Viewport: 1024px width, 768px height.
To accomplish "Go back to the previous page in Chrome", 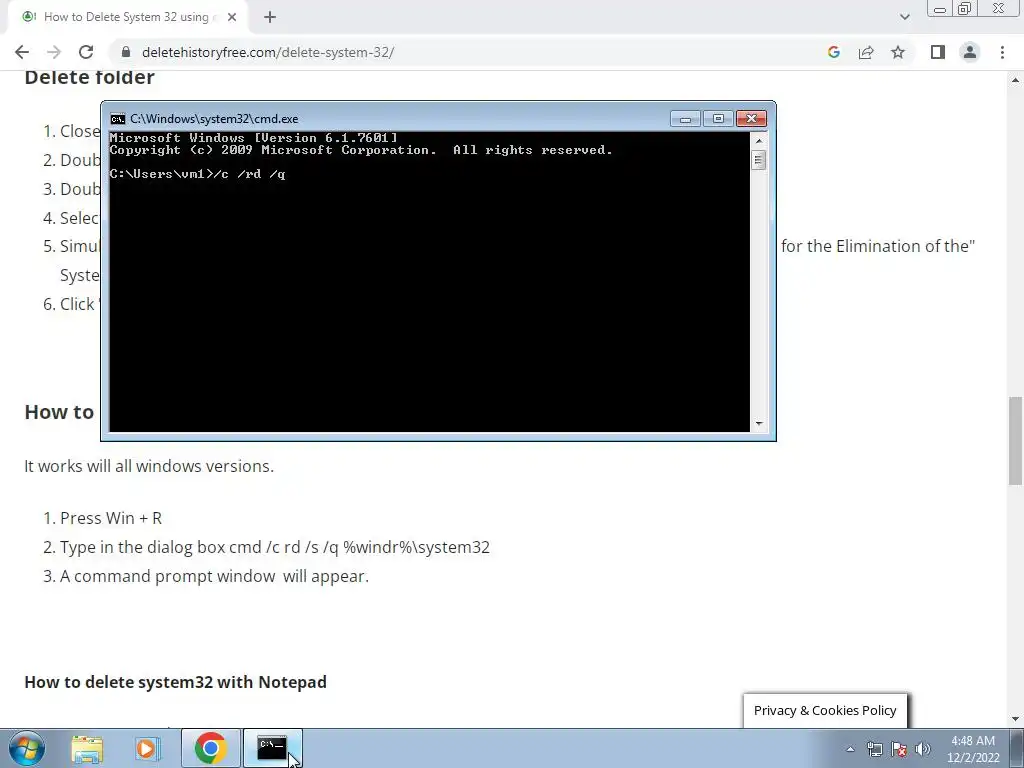I will pos(22,52).
